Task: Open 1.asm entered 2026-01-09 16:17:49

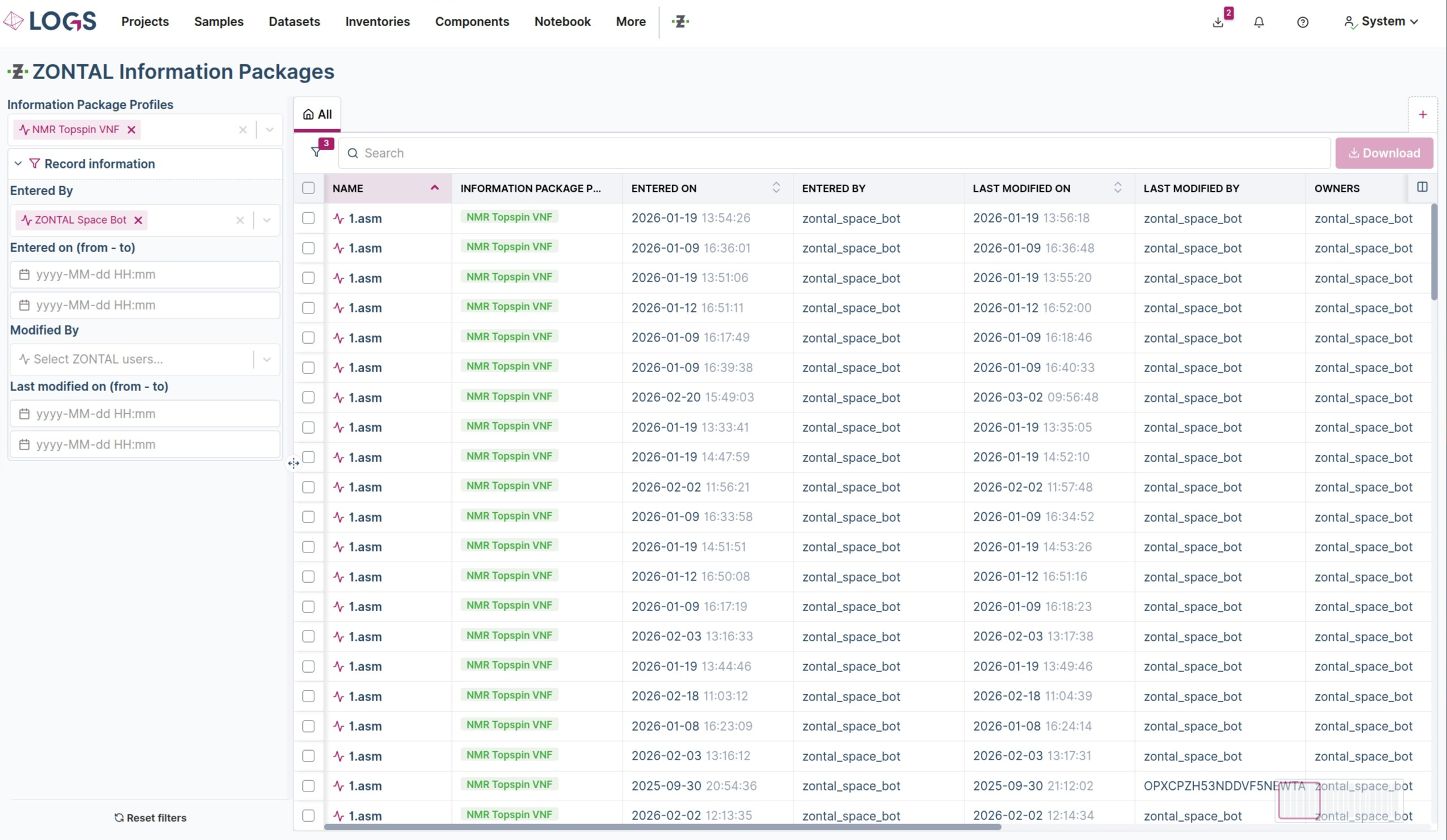Action: coord(365,338)
